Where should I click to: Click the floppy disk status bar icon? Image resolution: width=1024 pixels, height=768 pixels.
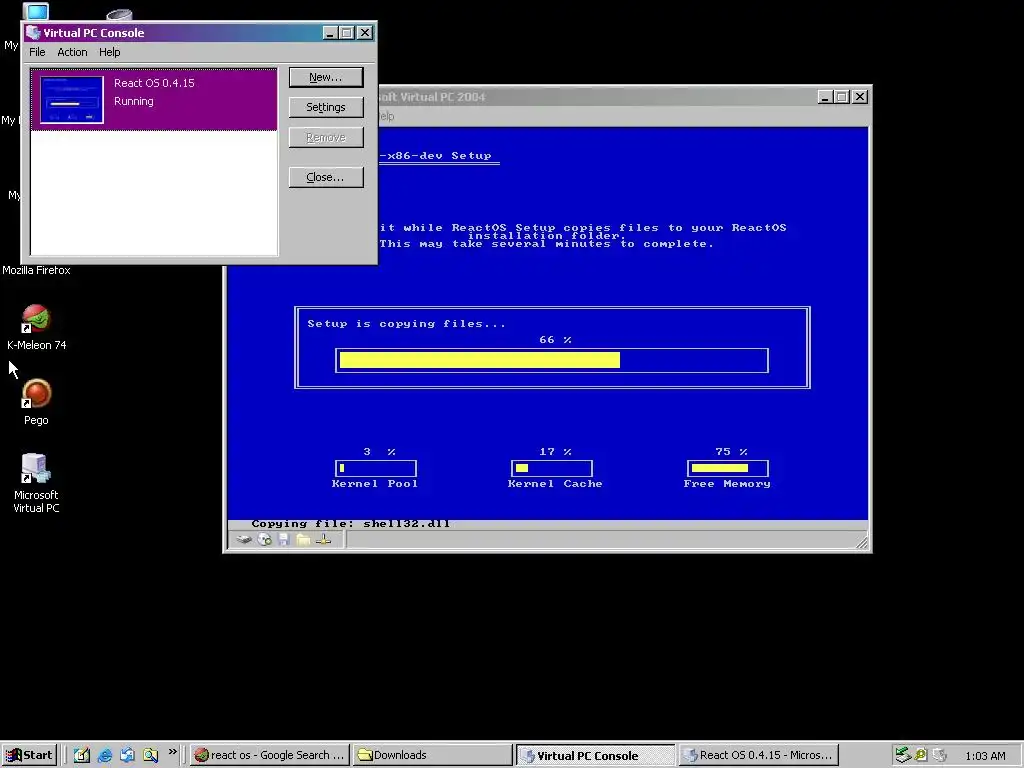click(x=283, y=539)
